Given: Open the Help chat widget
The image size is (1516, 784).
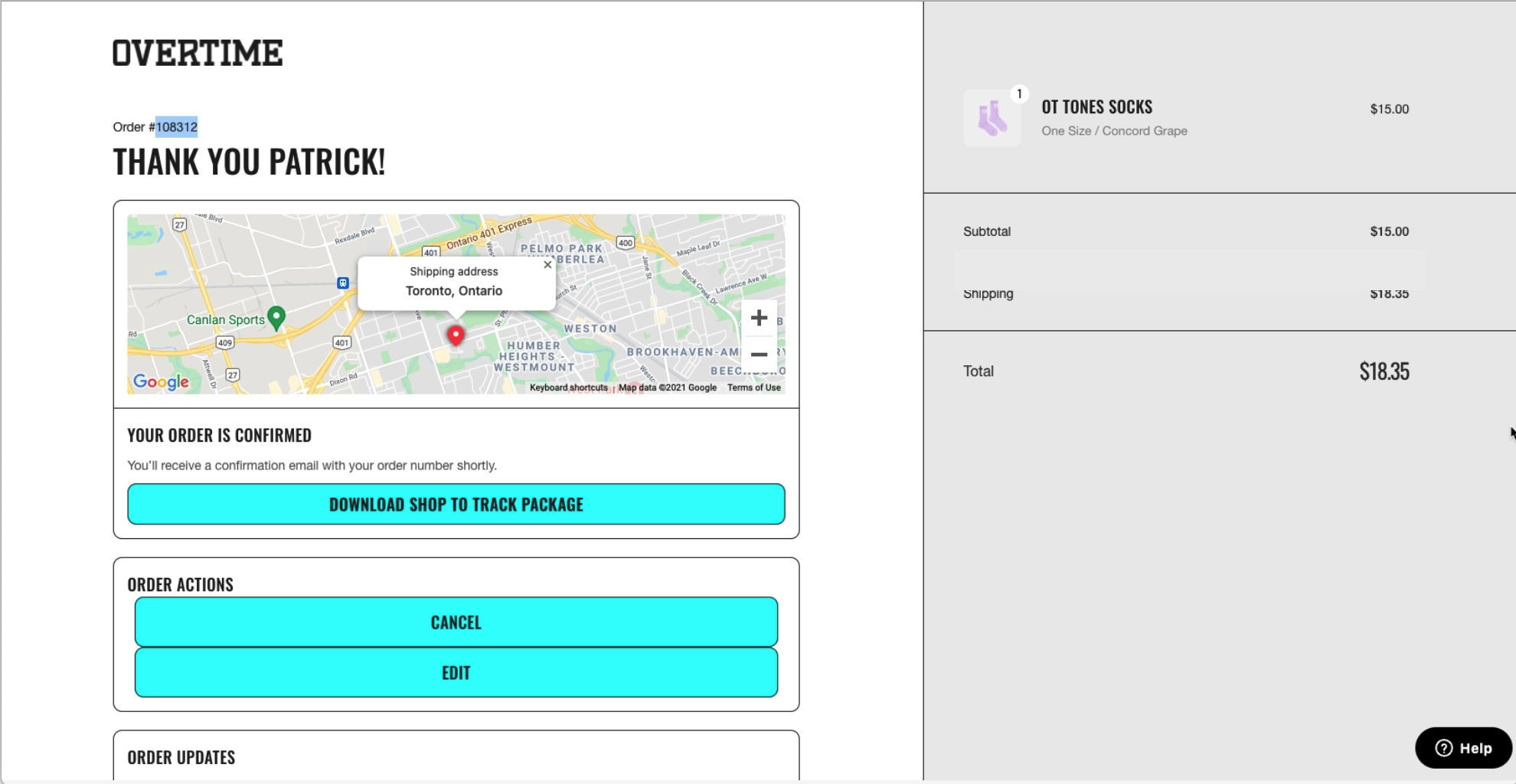Looking at the screenshot, I should coord(1463,748).
